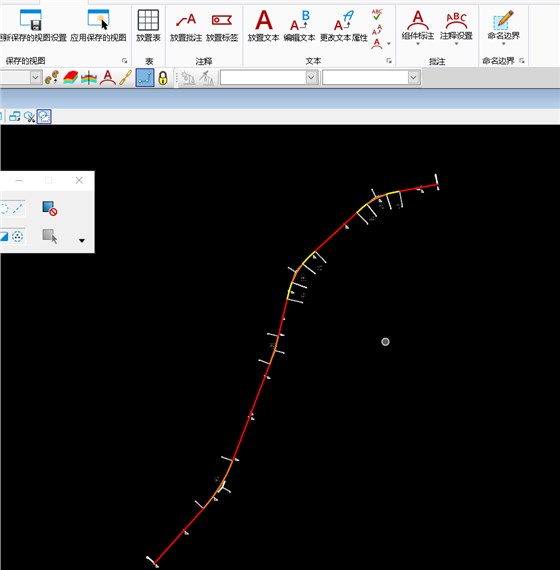Click the small text-along-arc A icon
This screenshot has height=570, width=560.
[x=377, y=44]
